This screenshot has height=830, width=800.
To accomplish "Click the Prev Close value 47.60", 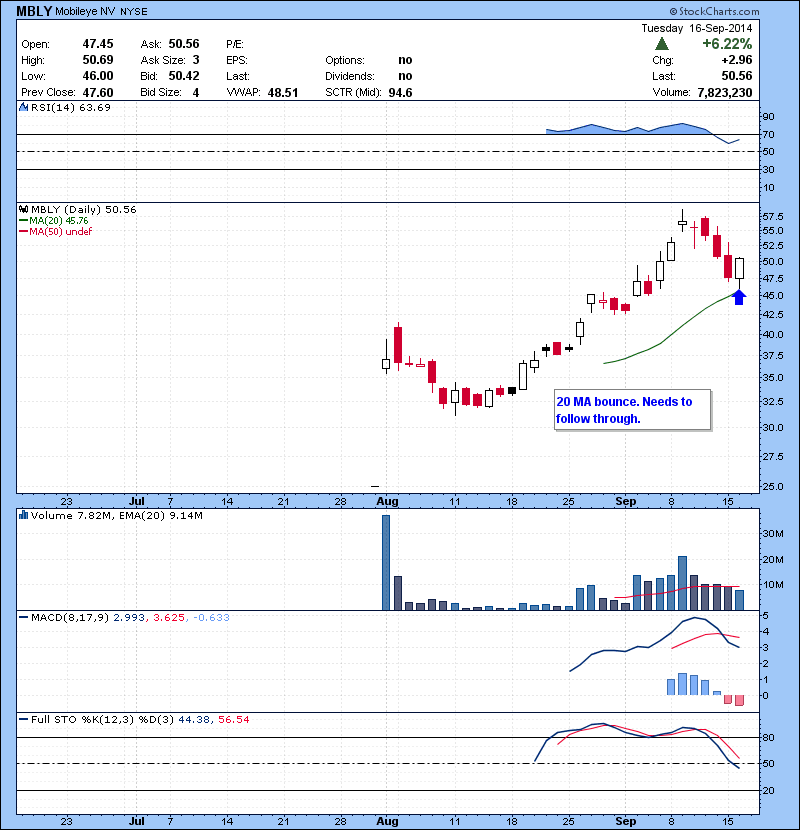I will [98, 93].
